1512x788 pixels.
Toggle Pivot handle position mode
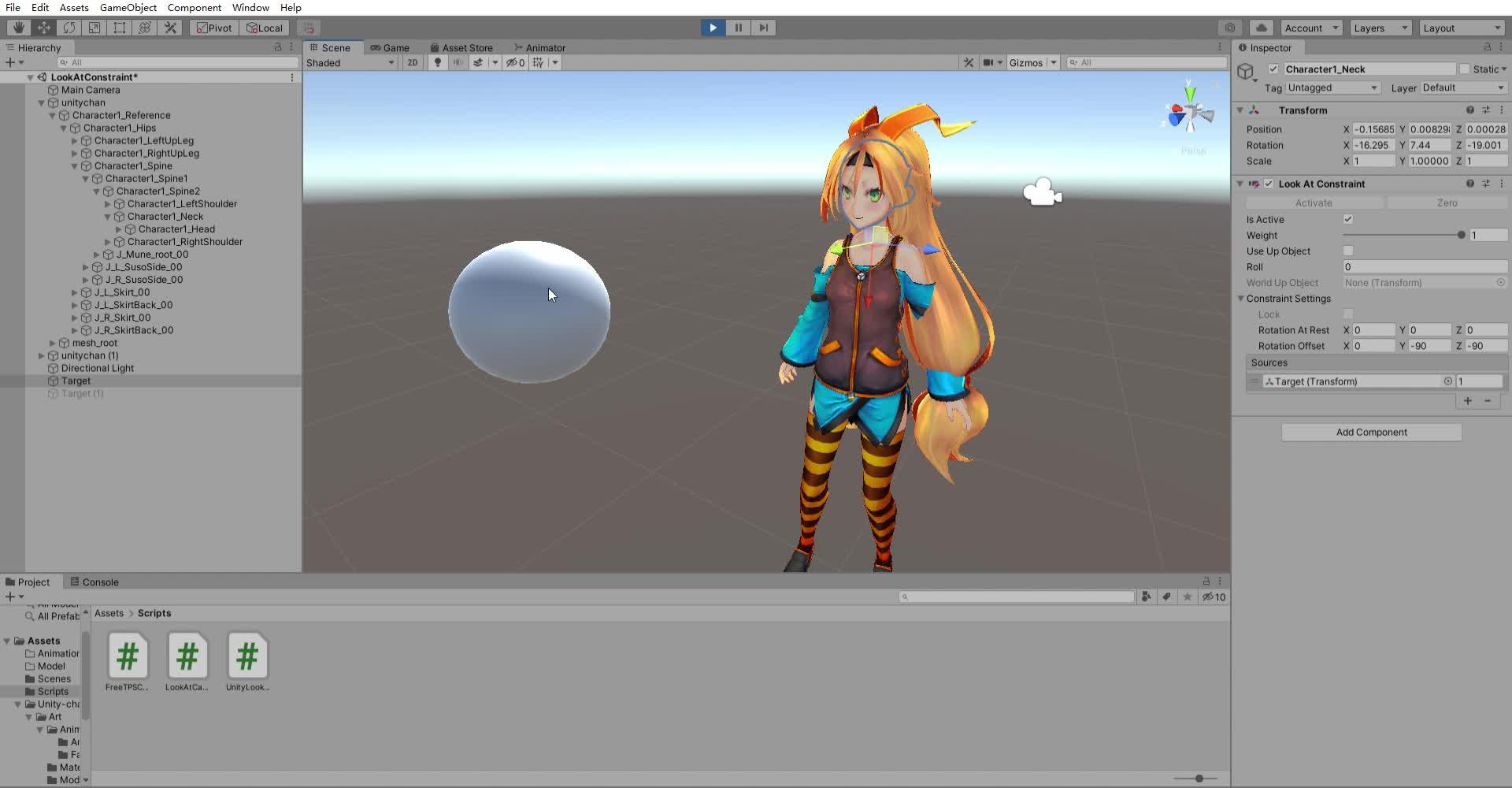tap(214, 28)
